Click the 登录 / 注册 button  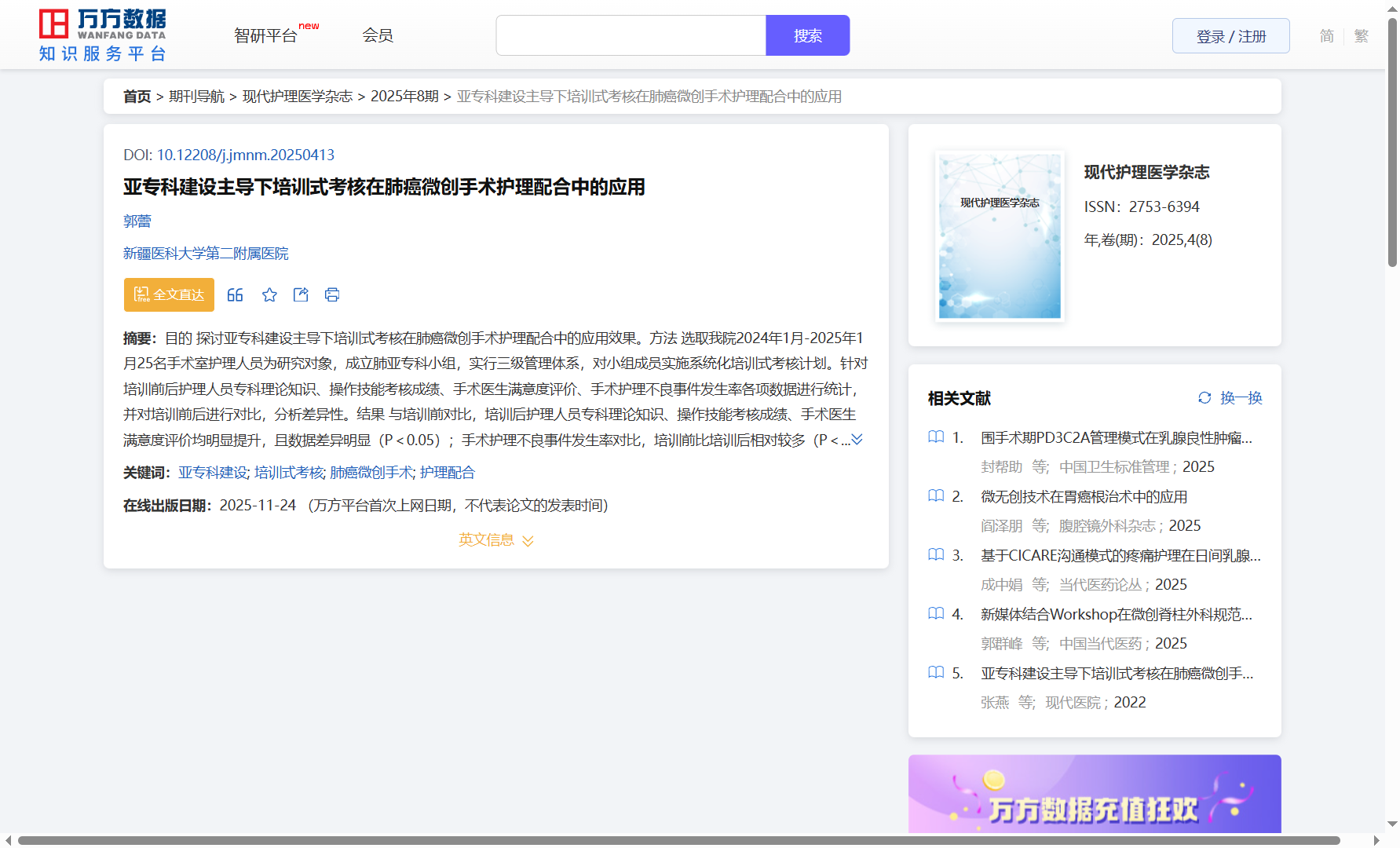coord(1230,36)
